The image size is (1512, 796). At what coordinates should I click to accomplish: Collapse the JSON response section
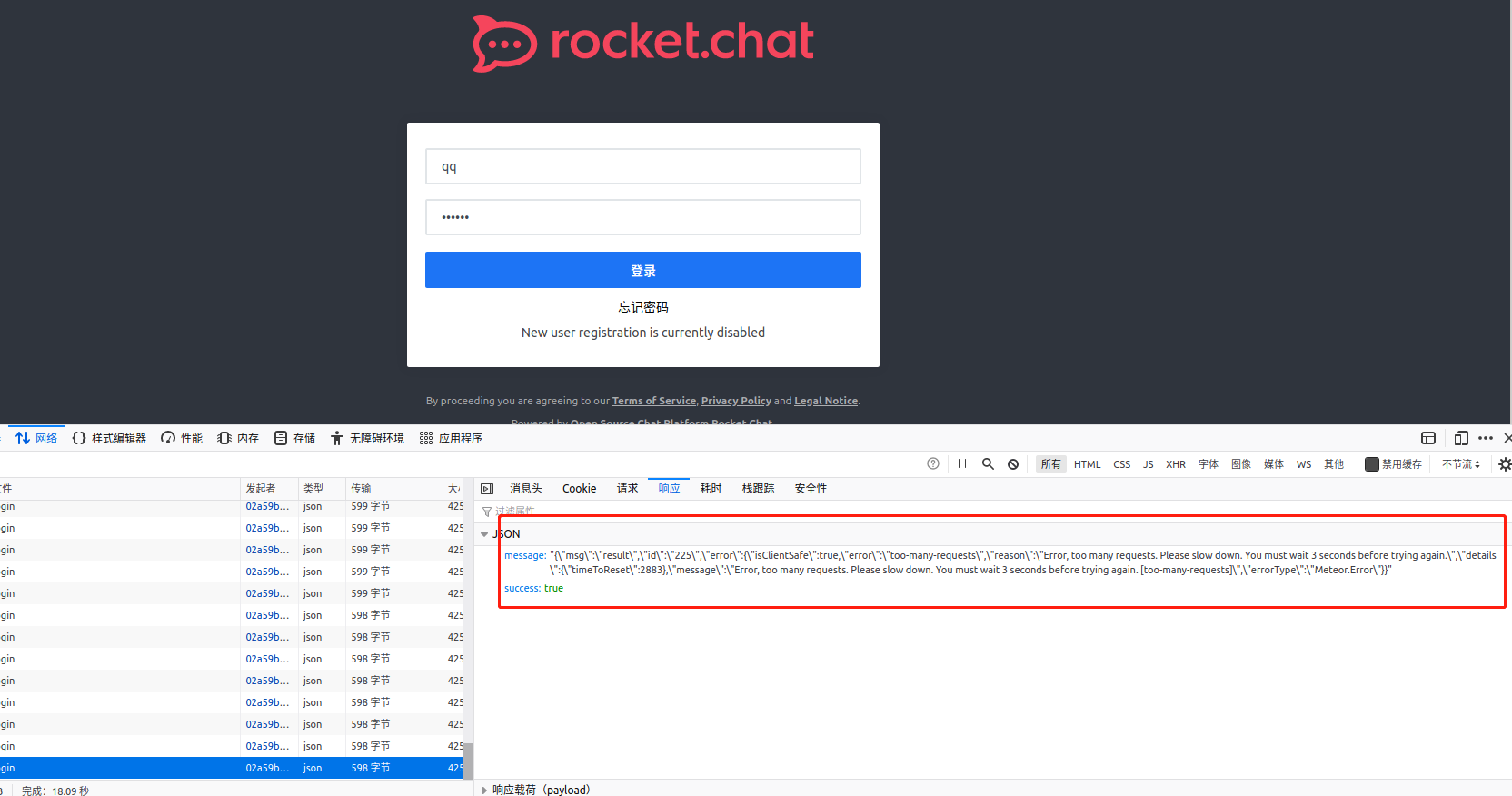point(484,534)
